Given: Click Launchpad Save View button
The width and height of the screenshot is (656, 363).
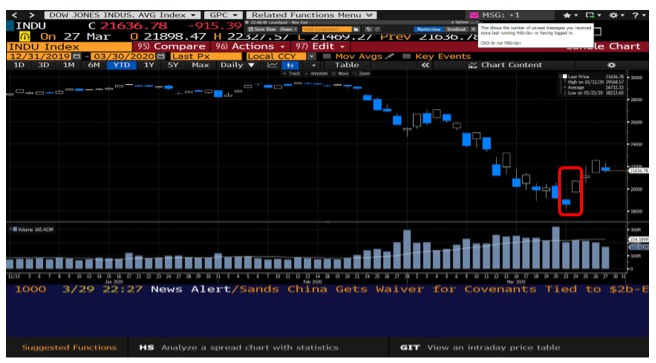Looking at the screenshot, I should click(262, 29).
